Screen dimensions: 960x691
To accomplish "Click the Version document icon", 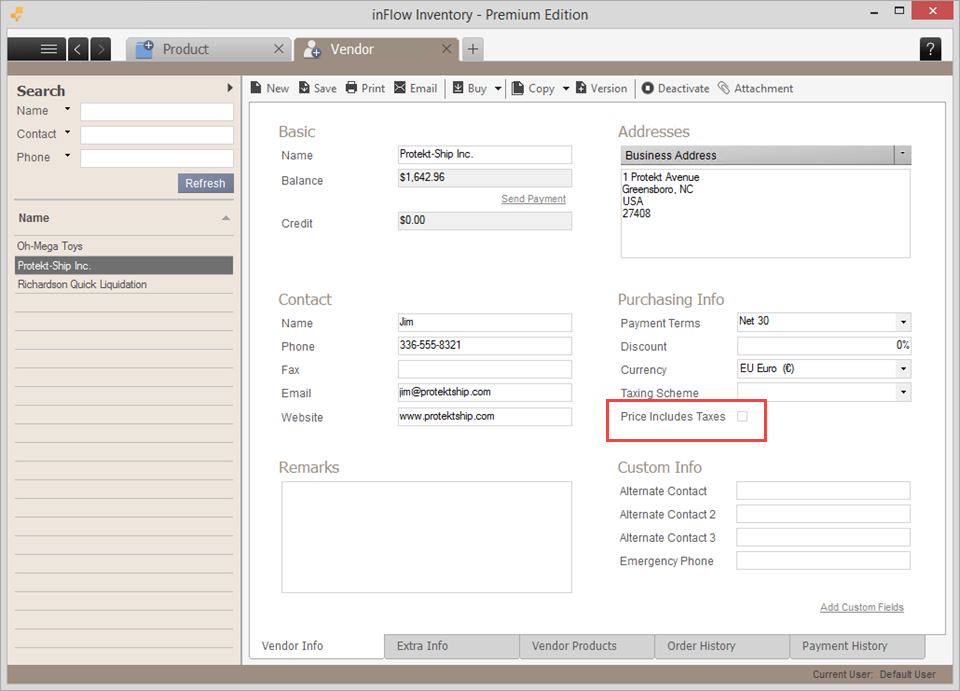I will 581,88.
